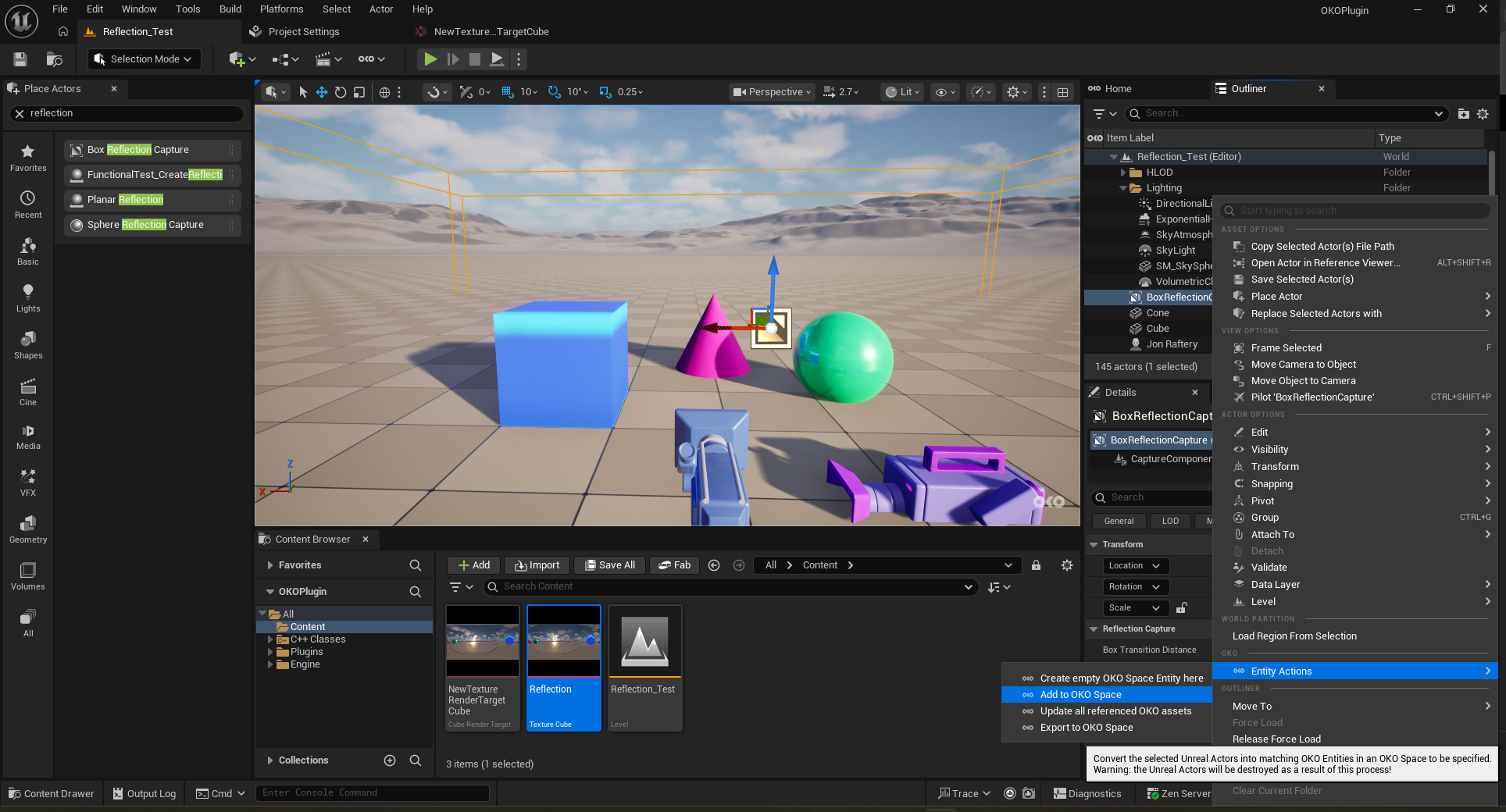This screenshot has width=1506, height=812.
Task: Open the Recent category in Place Actors
Action: click(28, 205)
